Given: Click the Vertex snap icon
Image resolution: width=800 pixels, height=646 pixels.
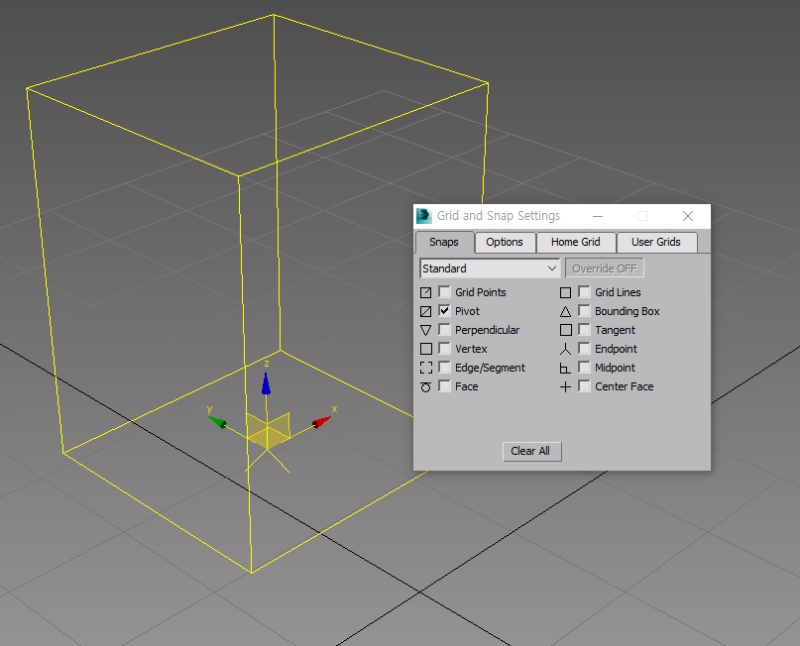Looking at the screenshot, I should tap(425, 348).
